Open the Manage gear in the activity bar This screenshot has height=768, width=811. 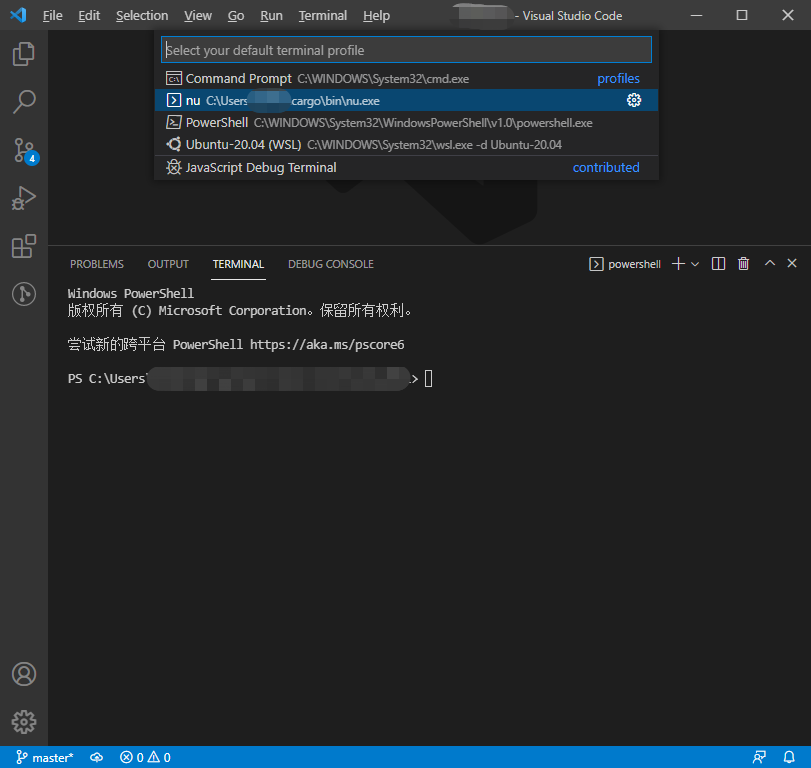pos(23,721)
